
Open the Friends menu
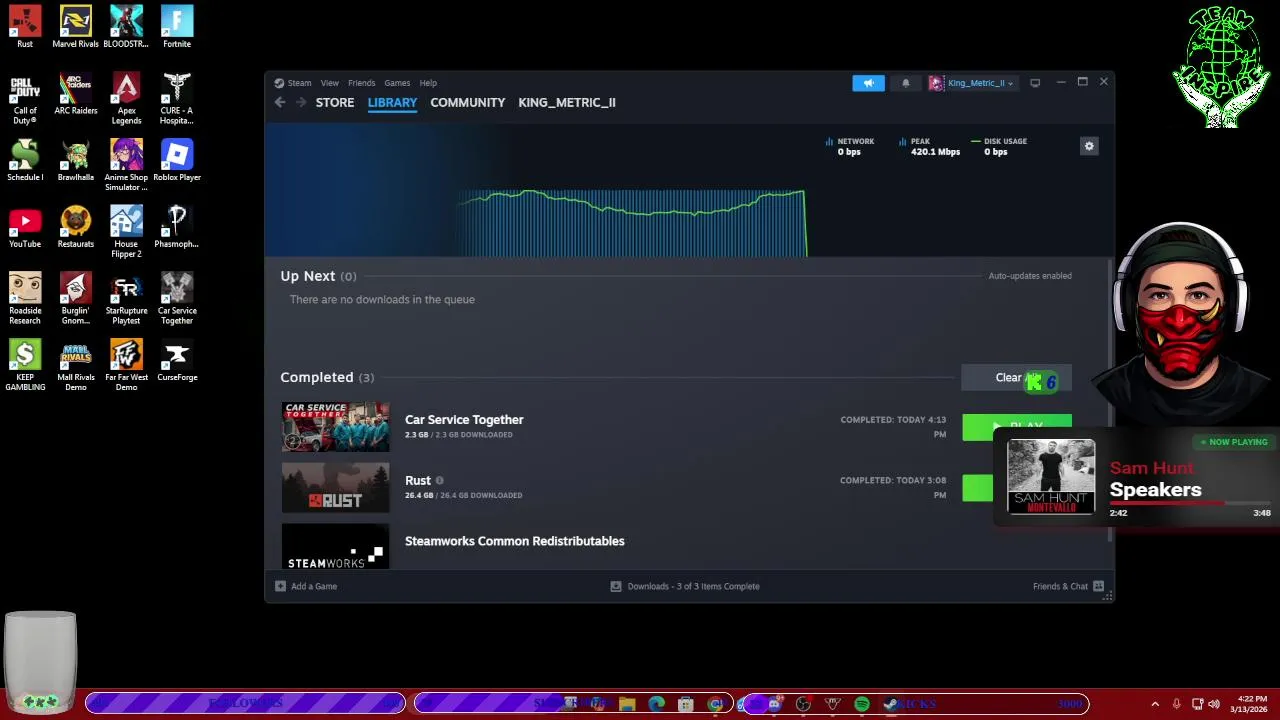[x=361, y=83]
